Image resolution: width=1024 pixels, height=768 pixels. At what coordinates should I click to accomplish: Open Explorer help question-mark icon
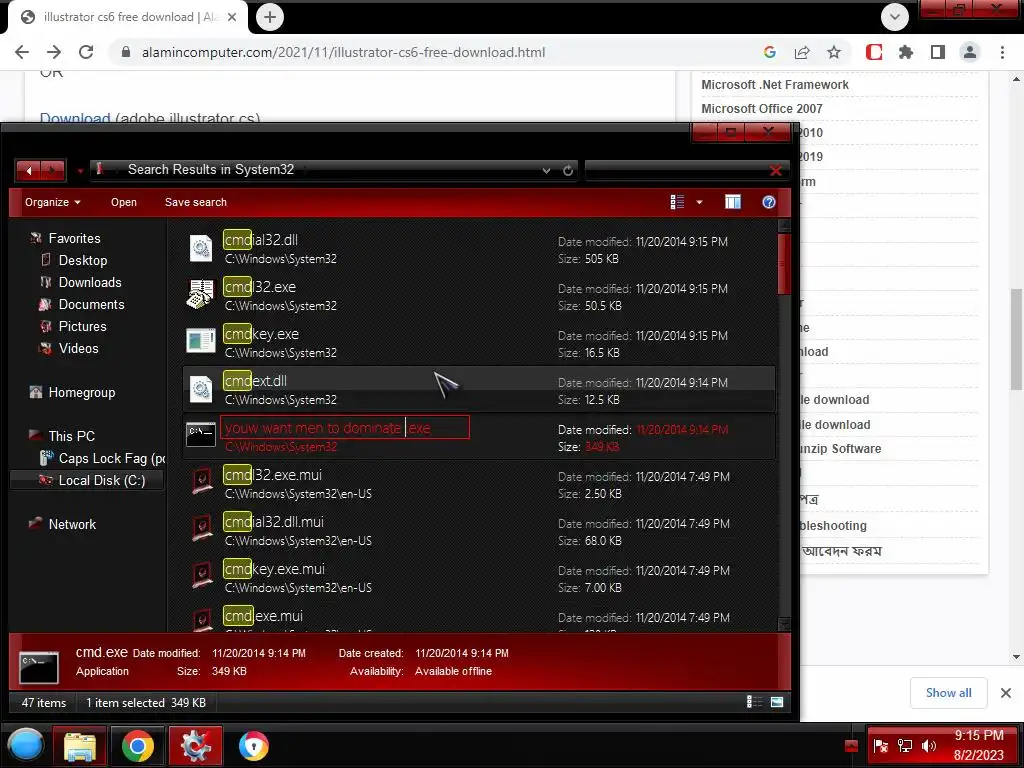pos(769,202)
